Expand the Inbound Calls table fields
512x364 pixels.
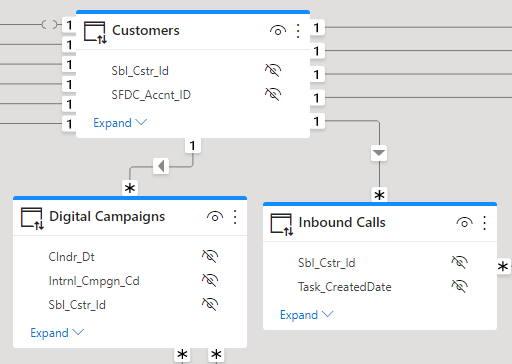coord(307,315)
